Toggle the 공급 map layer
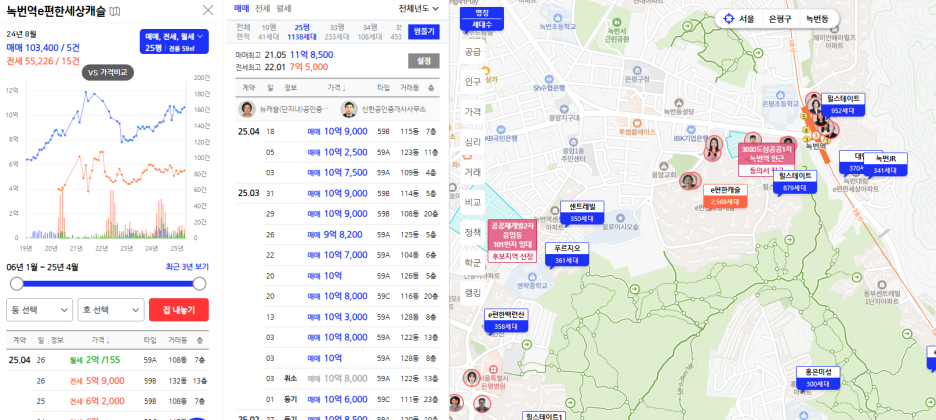The image size is (936, 420). point(473,52)
